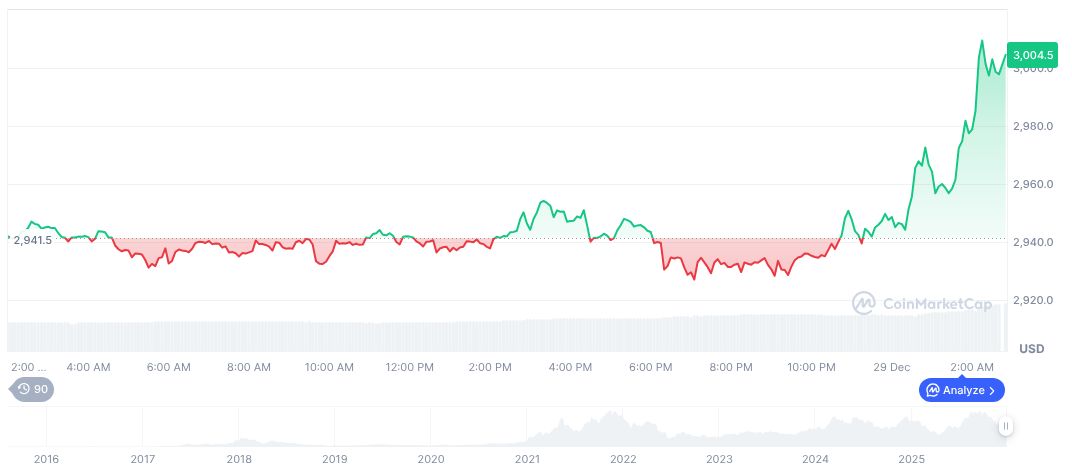The width and height of the screenshot is (1072, 470).
Task: Click the Analyze button's right chevron arrow
Action: point(992,390)
